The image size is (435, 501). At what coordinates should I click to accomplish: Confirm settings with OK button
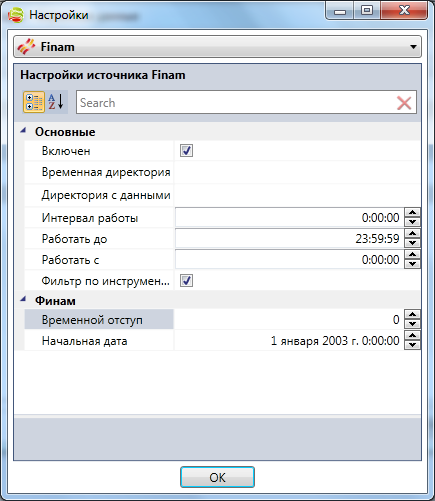(217, 477)
